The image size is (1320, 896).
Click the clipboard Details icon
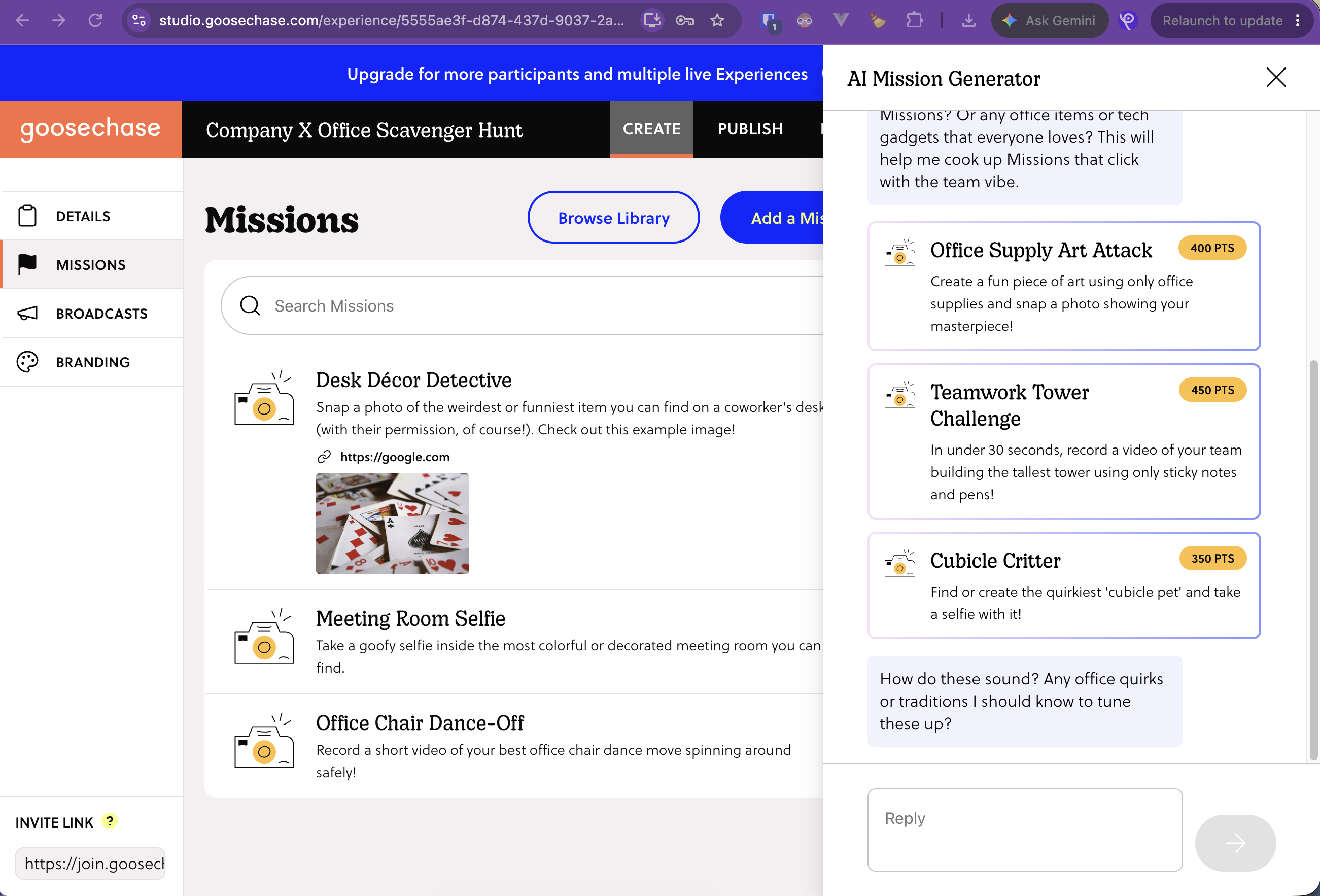(27, 216)
